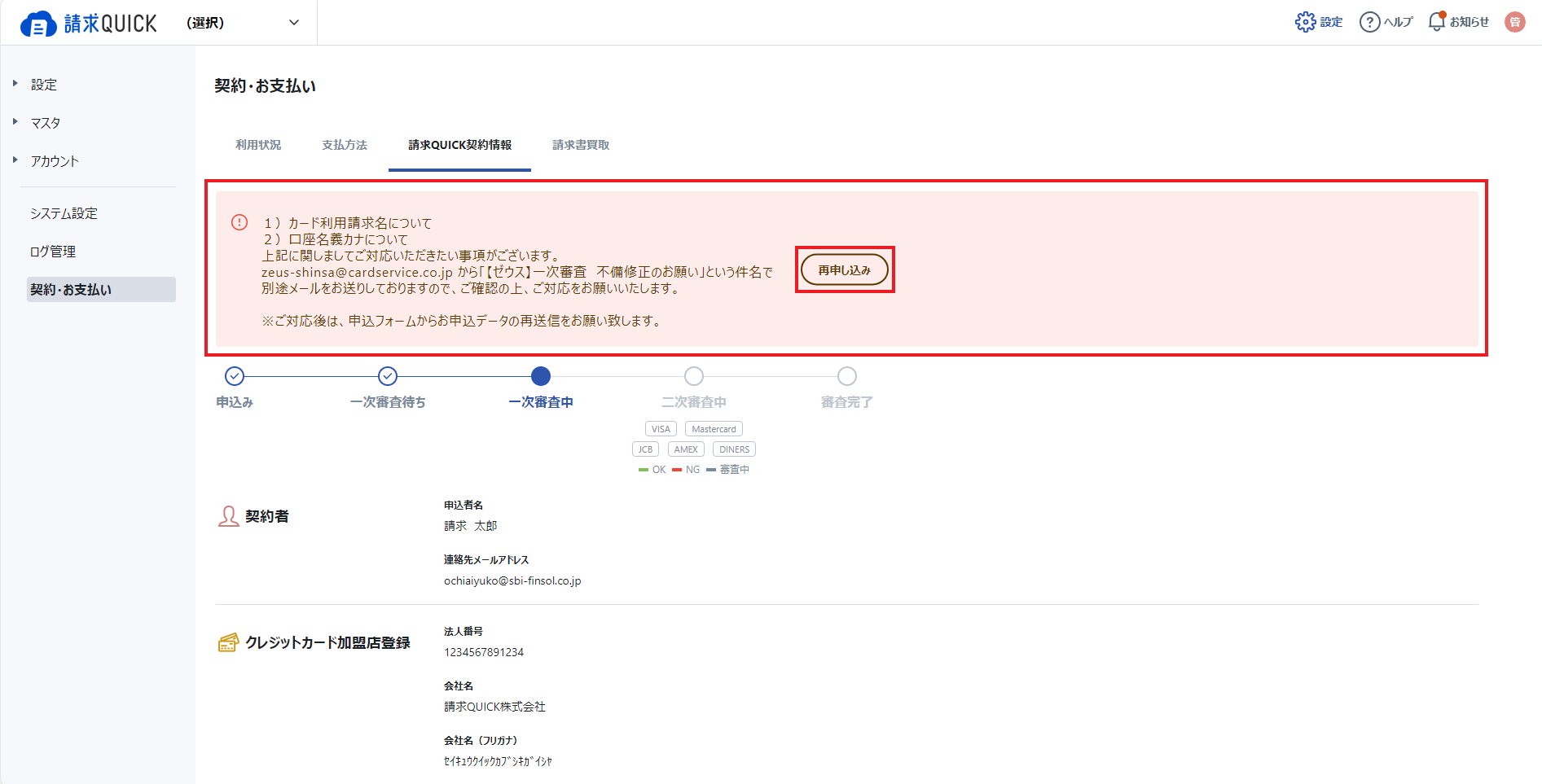1542x784 pixels.
Task: Click the 一次審査待ち checked step circle
Action: pyautogui.click(x=388, y=376)
